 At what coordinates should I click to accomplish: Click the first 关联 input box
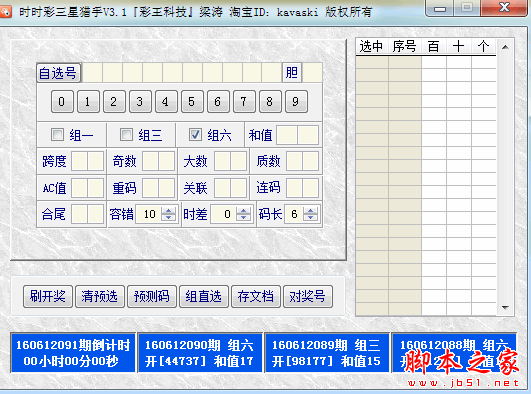click(222, 188)
